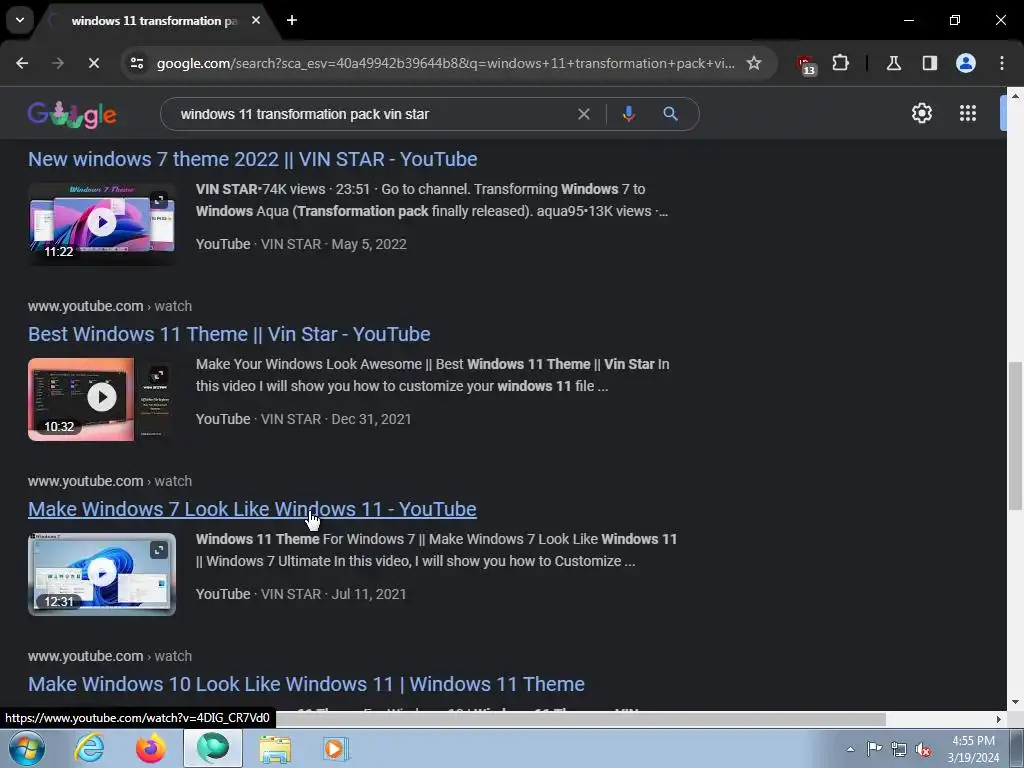Click the Google search text field
Screen dimensions: 1024x768
coord(372,114)
